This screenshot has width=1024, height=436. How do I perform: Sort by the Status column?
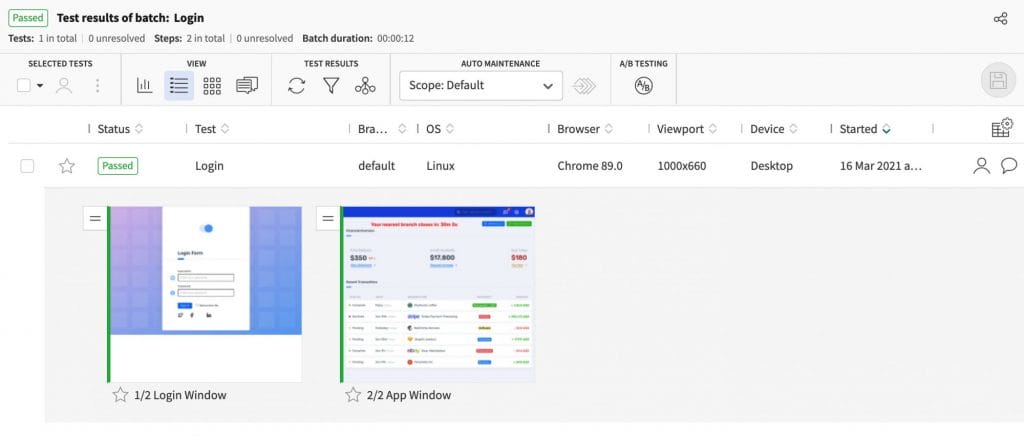point(138,129)
